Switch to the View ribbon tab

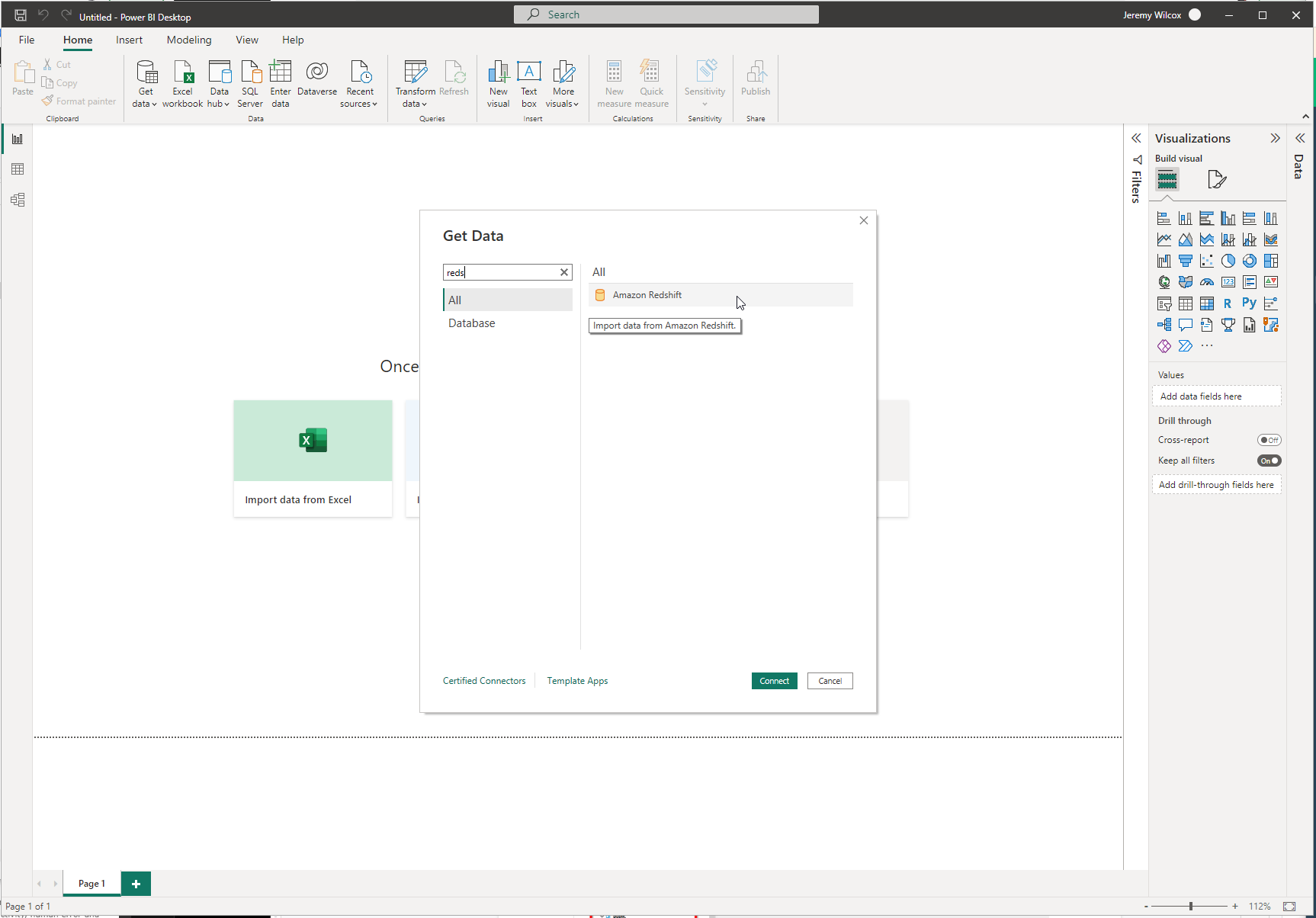(247, 40)
